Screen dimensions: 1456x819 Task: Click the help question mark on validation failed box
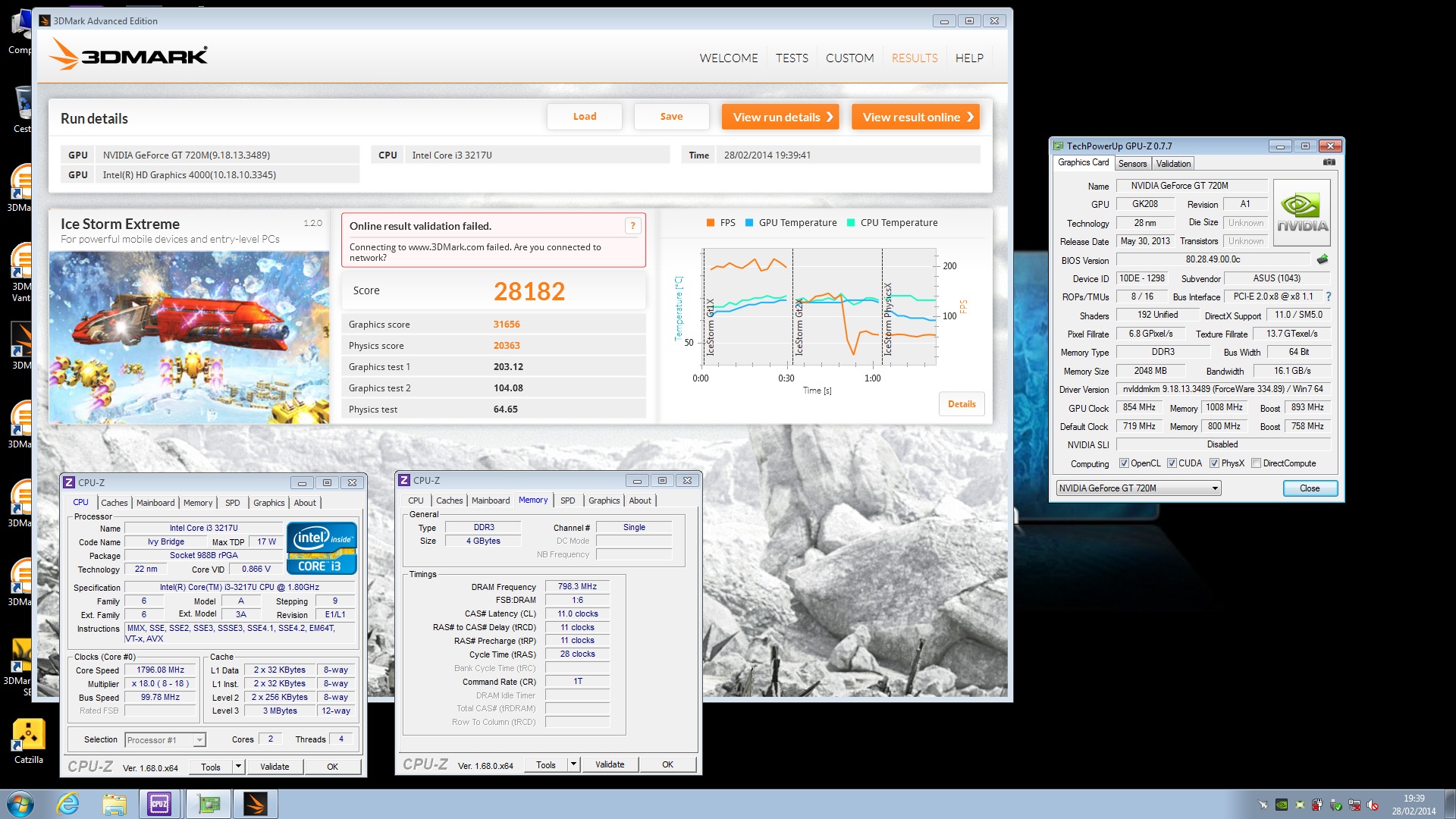[632, 225]
